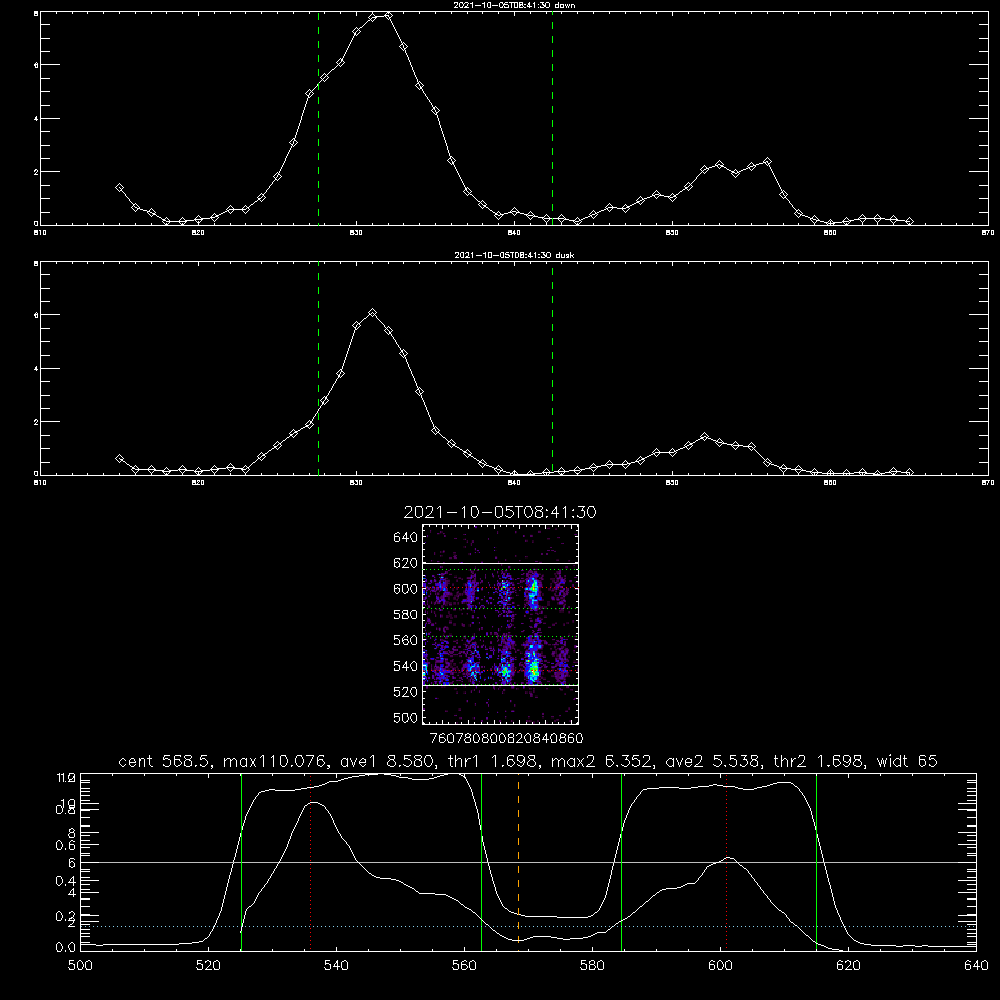The image size is (1000, 1000).
Task: Click the green solid line near 585 in bottom plot
Action: pos(621,861)
